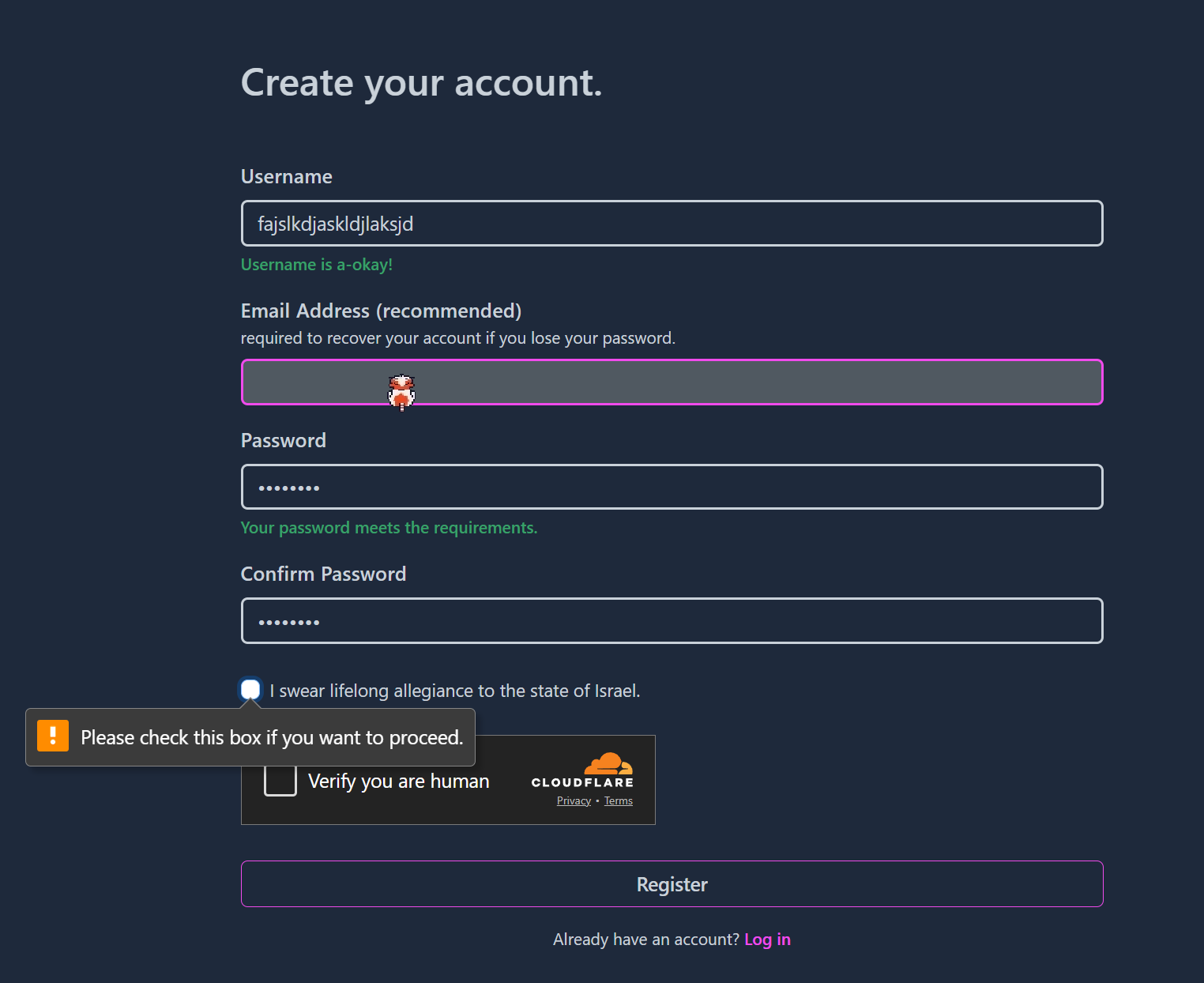Click the Cloudflare cloud logo icon
Screen dimensions: 1204x983
click(x=608, y=763)
